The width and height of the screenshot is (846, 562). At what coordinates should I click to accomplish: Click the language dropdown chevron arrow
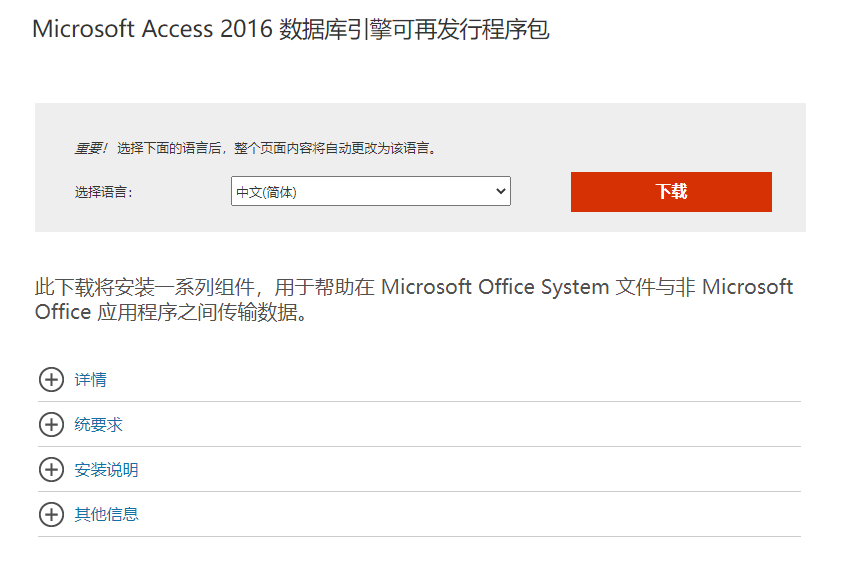pos(500,192)
